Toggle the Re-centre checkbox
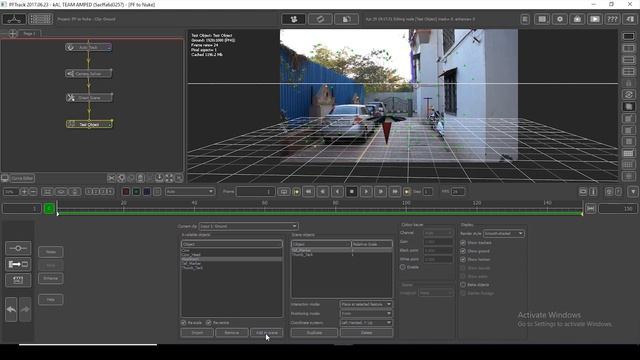The image size is (640, 360). [209, 322]
